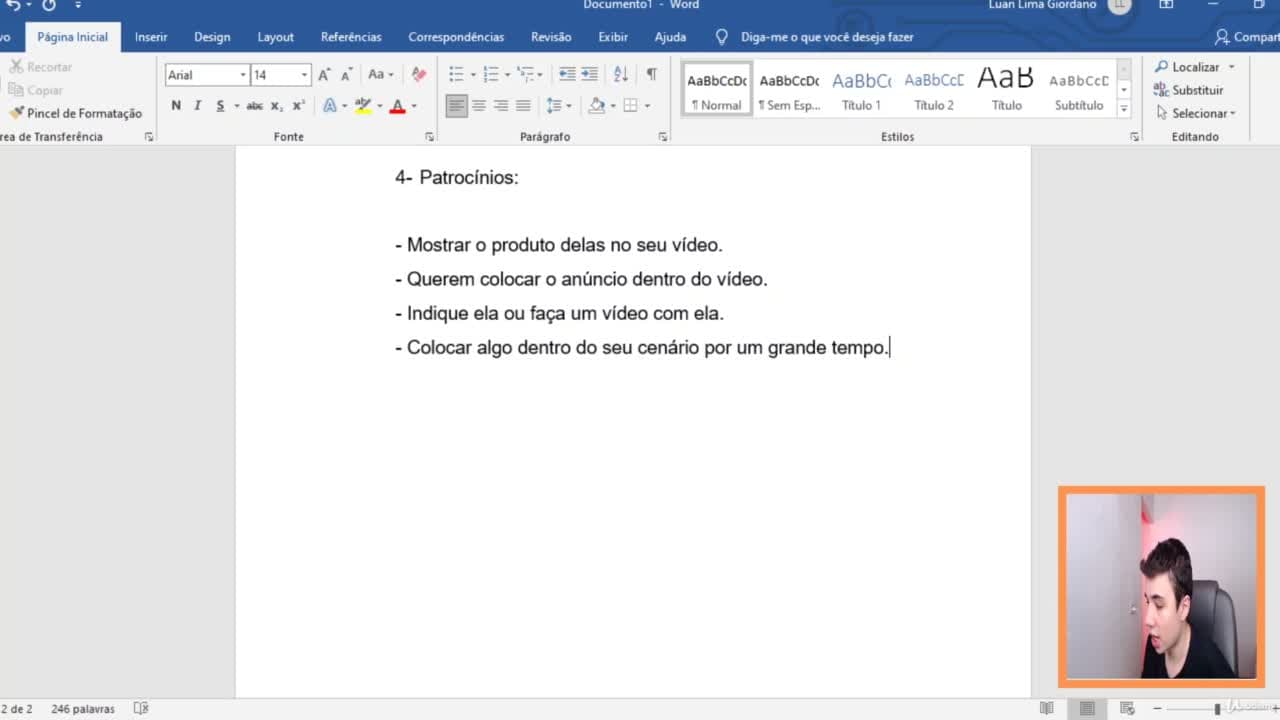Screen dimensions: 1280x720
Task: Zoom out with the minus button
Action: [1157, 708]
